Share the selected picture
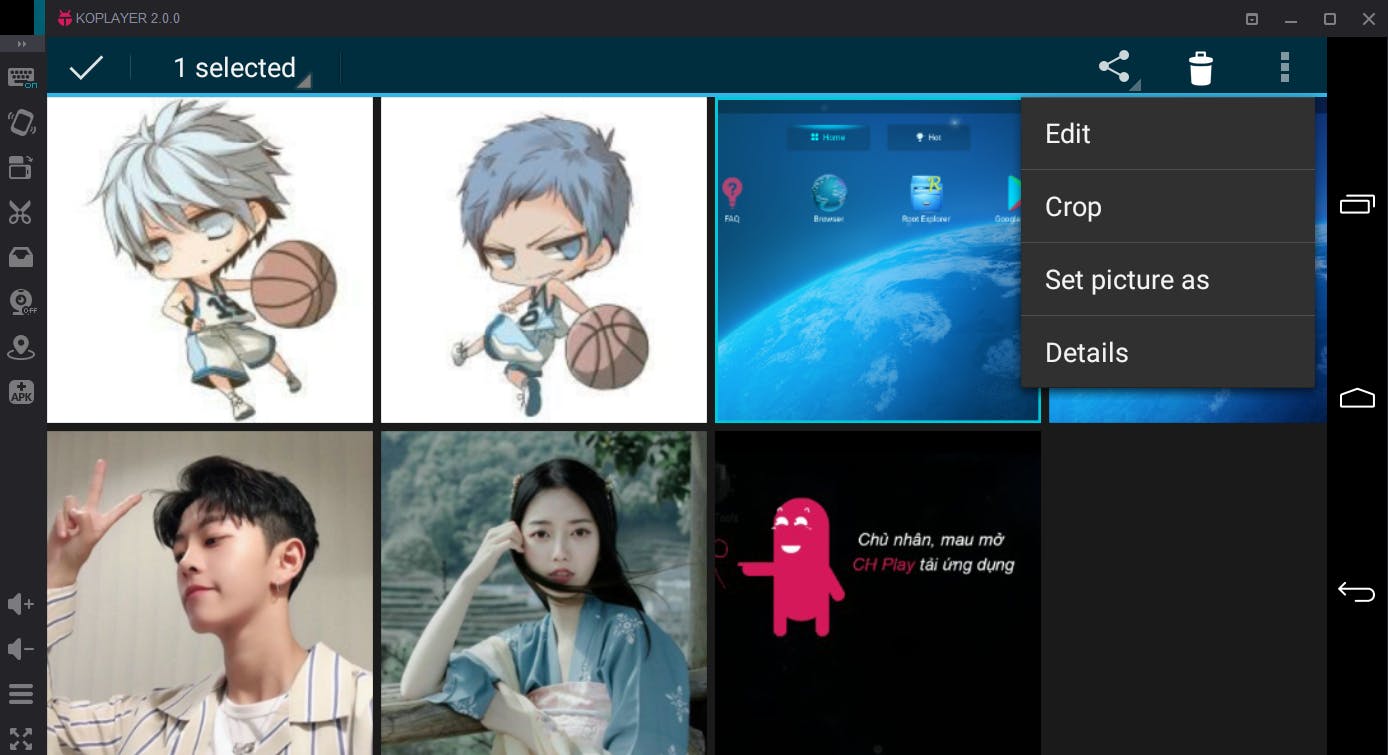The width and height of the screenshot is (1388, 755). coord(1116,68)
